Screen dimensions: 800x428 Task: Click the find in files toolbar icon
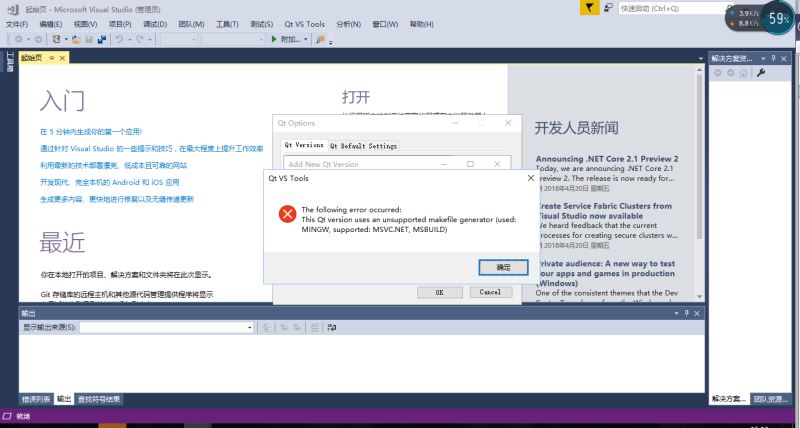(x=320, y=39)
